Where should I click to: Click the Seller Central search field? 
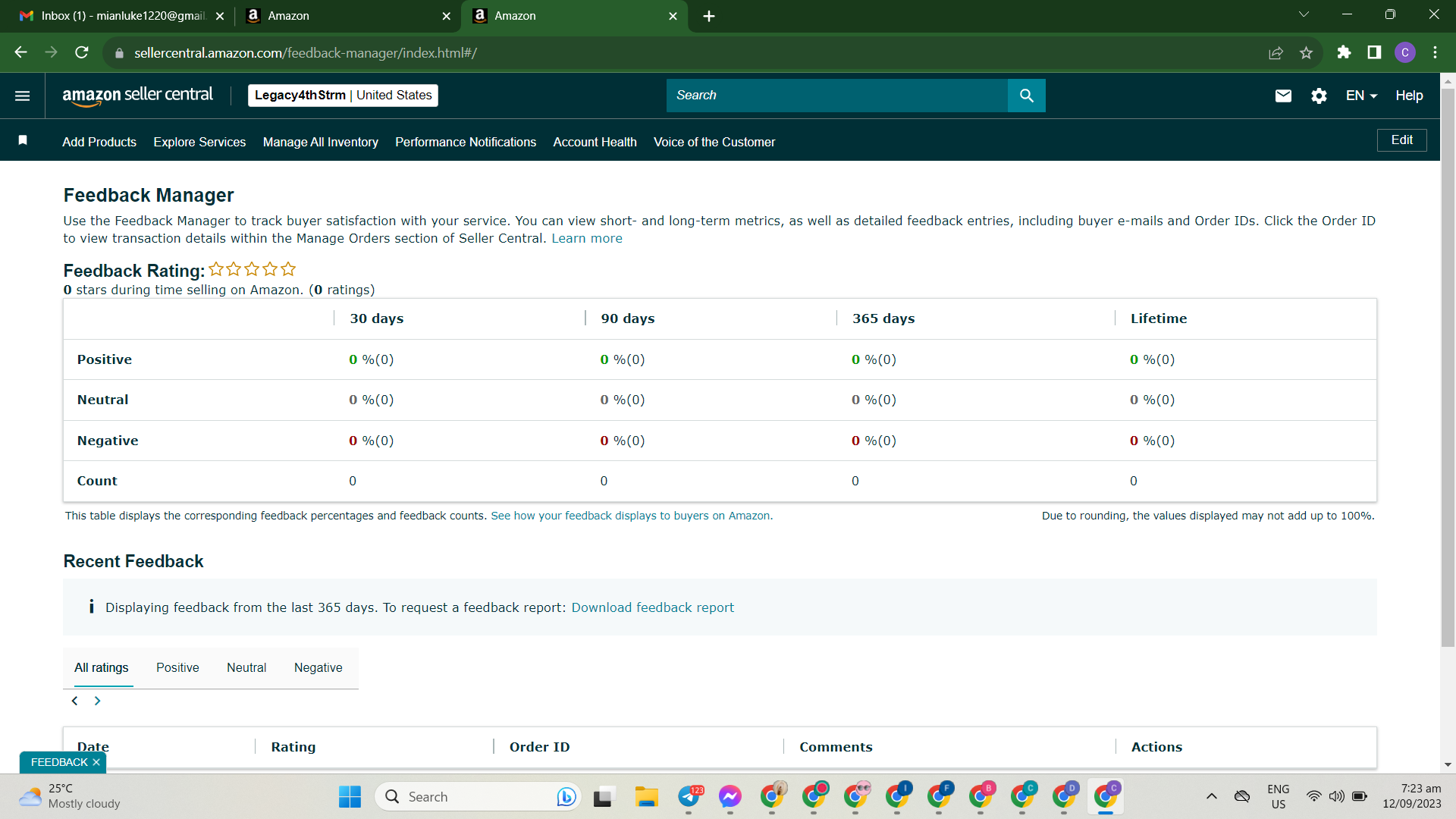coord(837,96)
